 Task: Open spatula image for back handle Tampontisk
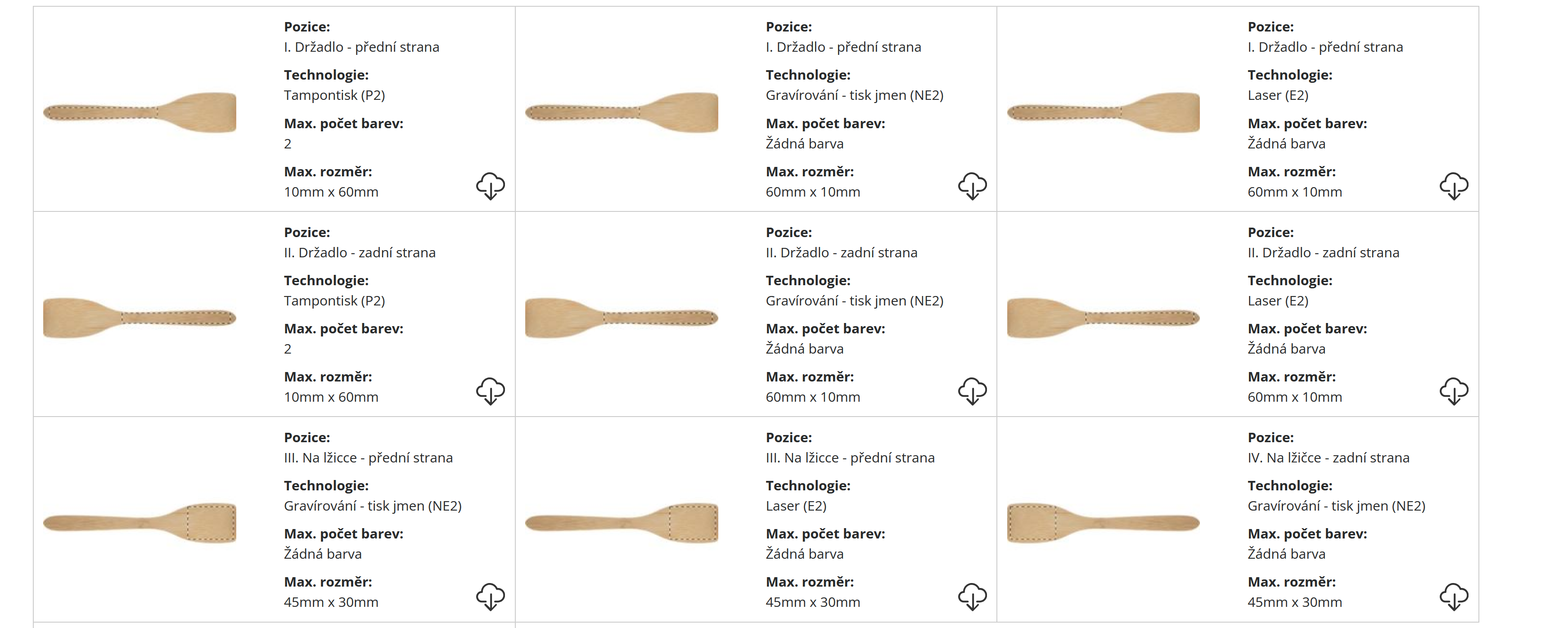pos(140,318)
